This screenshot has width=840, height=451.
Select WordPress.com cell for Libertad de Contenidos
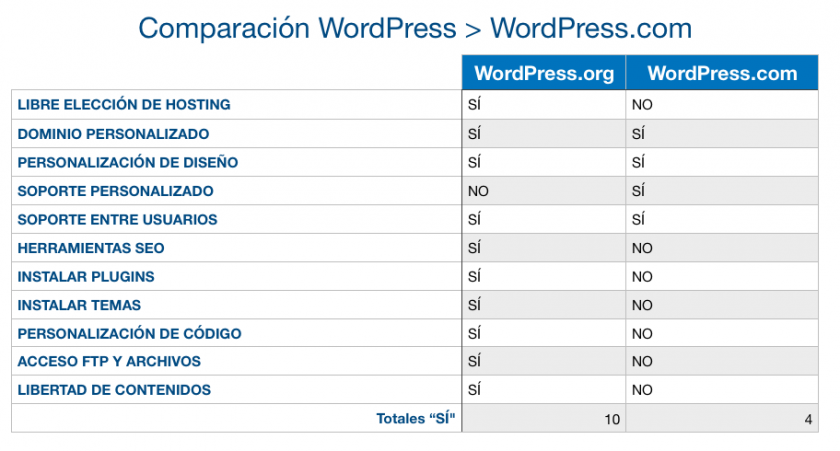(x=722, y=389)
